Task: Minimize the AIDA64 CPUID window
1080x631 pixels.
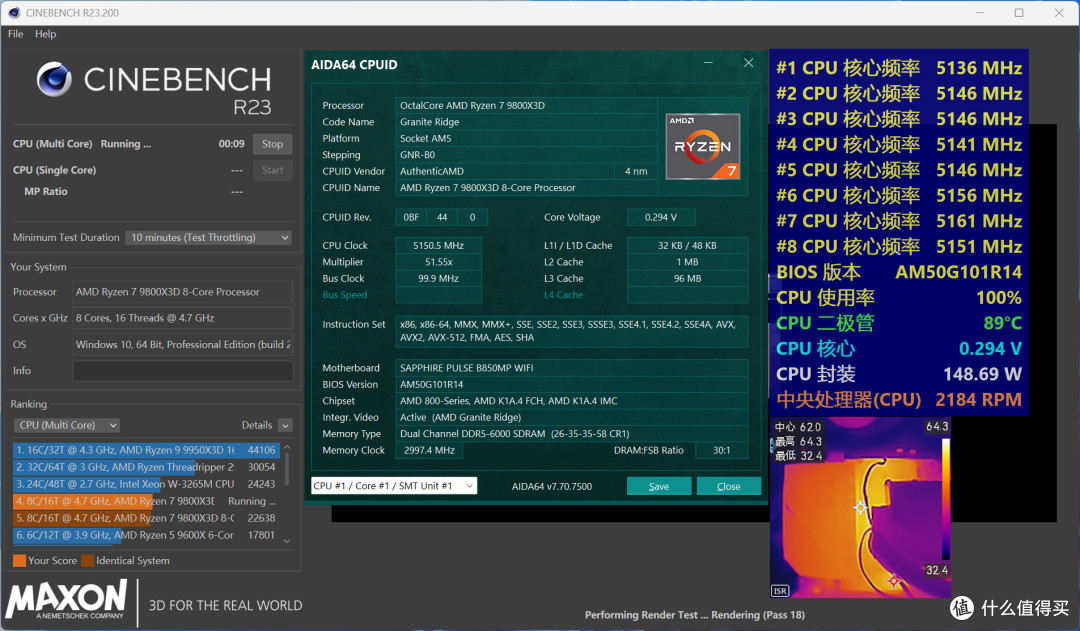Action: (x=708, y=63)
